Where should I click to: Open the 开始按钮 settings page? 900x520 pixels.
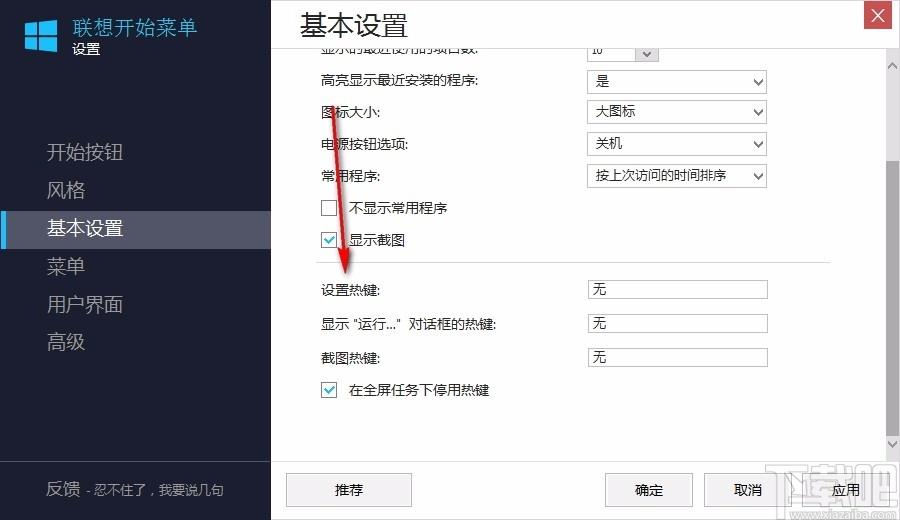(84, 152)
